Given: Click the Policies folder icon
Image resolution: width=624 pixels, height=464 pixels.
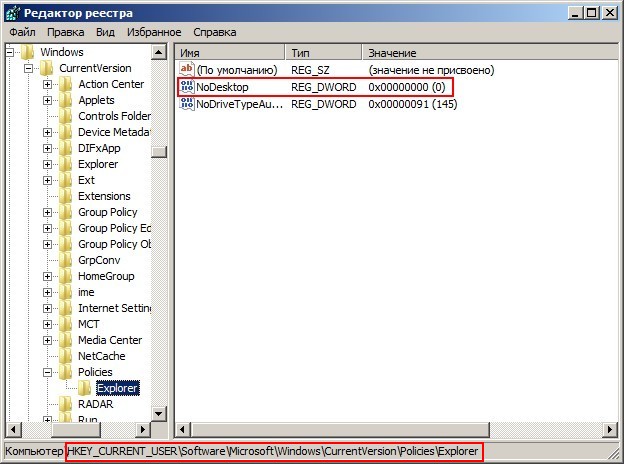Looking at the screenshot, I should tap(67, 372).
